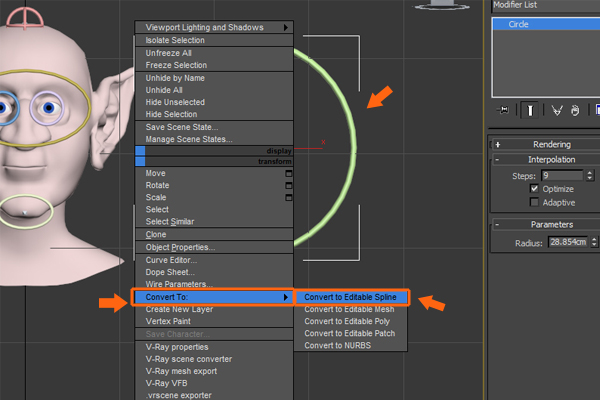Adjust Steps spinner arrows
The image size is (600, 400).
(590, 176)
